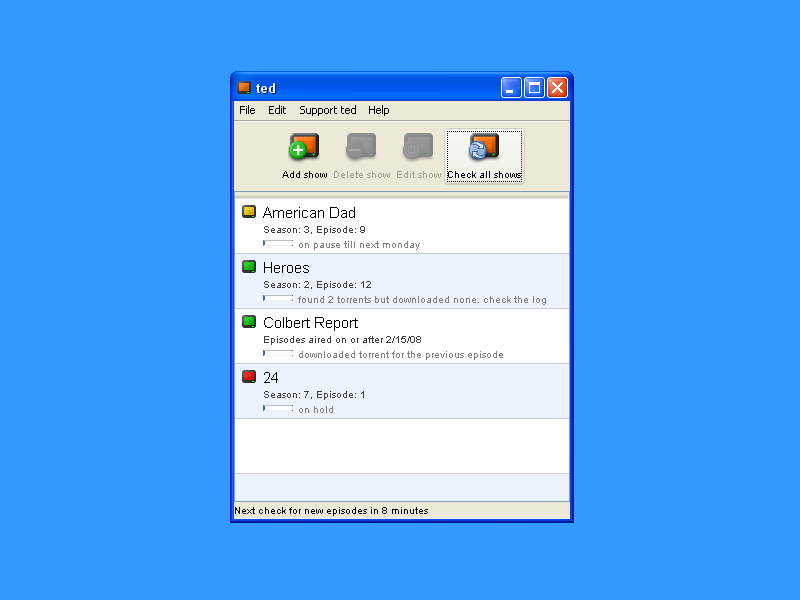This screenshot has height=600, width=800.
Task: Click Episodes aired on or after 2/15/08
Action: (342, 340)
